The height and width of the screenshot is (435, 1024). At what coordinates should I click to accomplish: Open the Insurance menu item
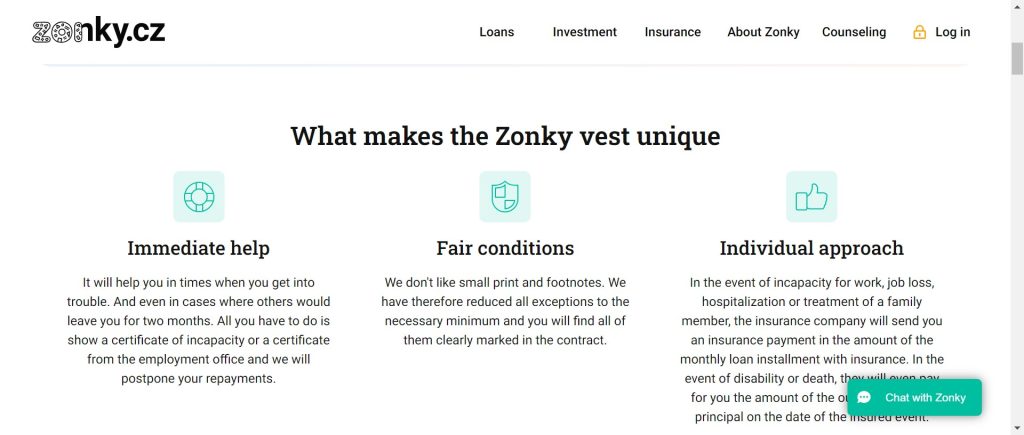tap(672, 32)
